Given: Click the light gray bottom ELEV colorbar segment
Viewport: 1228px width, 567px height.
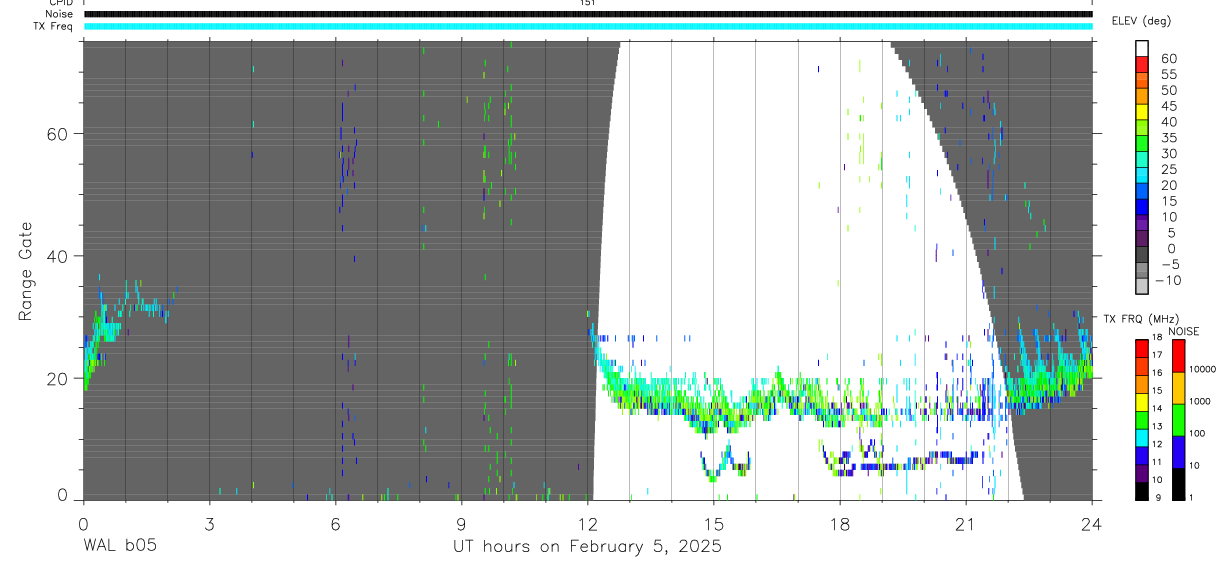Looking at the screenshot, I should (x=1142, y=286).
